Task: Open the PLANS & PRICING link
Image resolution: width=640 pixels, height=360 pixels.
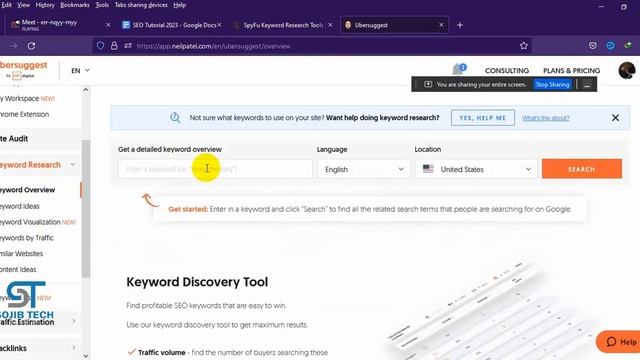Action: click(571, 71)
